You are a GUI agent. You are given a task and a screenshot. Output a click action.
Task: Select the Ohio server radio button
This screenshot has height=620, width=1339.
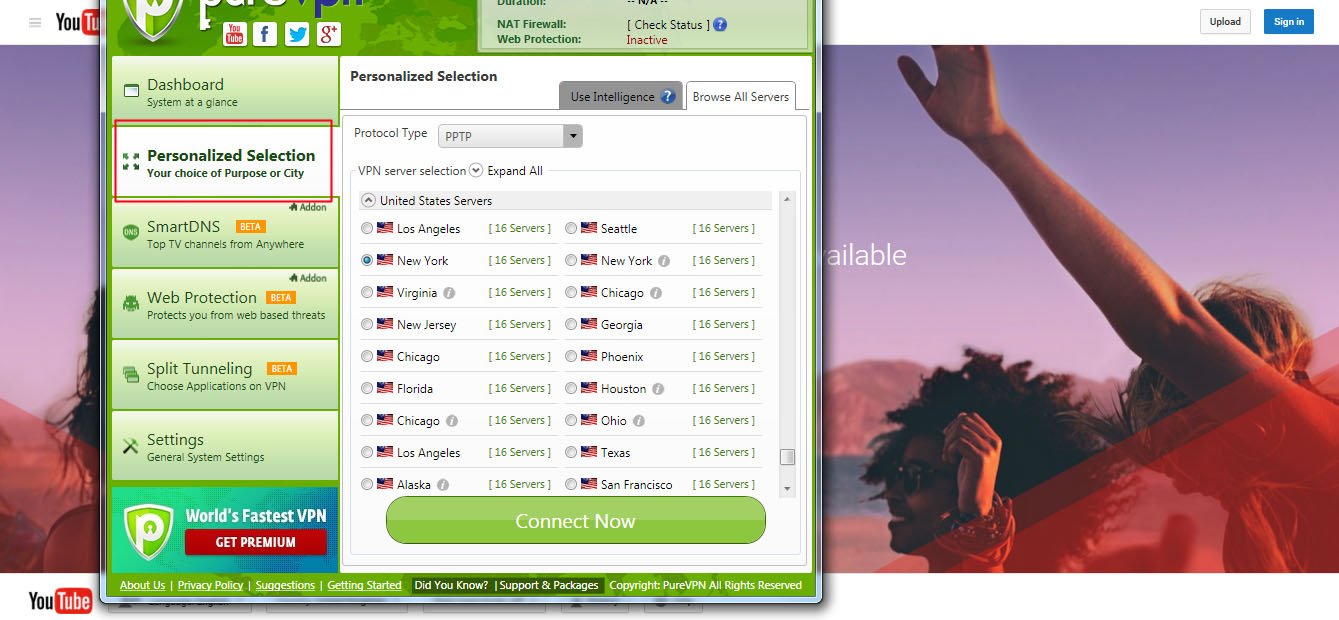(x=571, y=420)
